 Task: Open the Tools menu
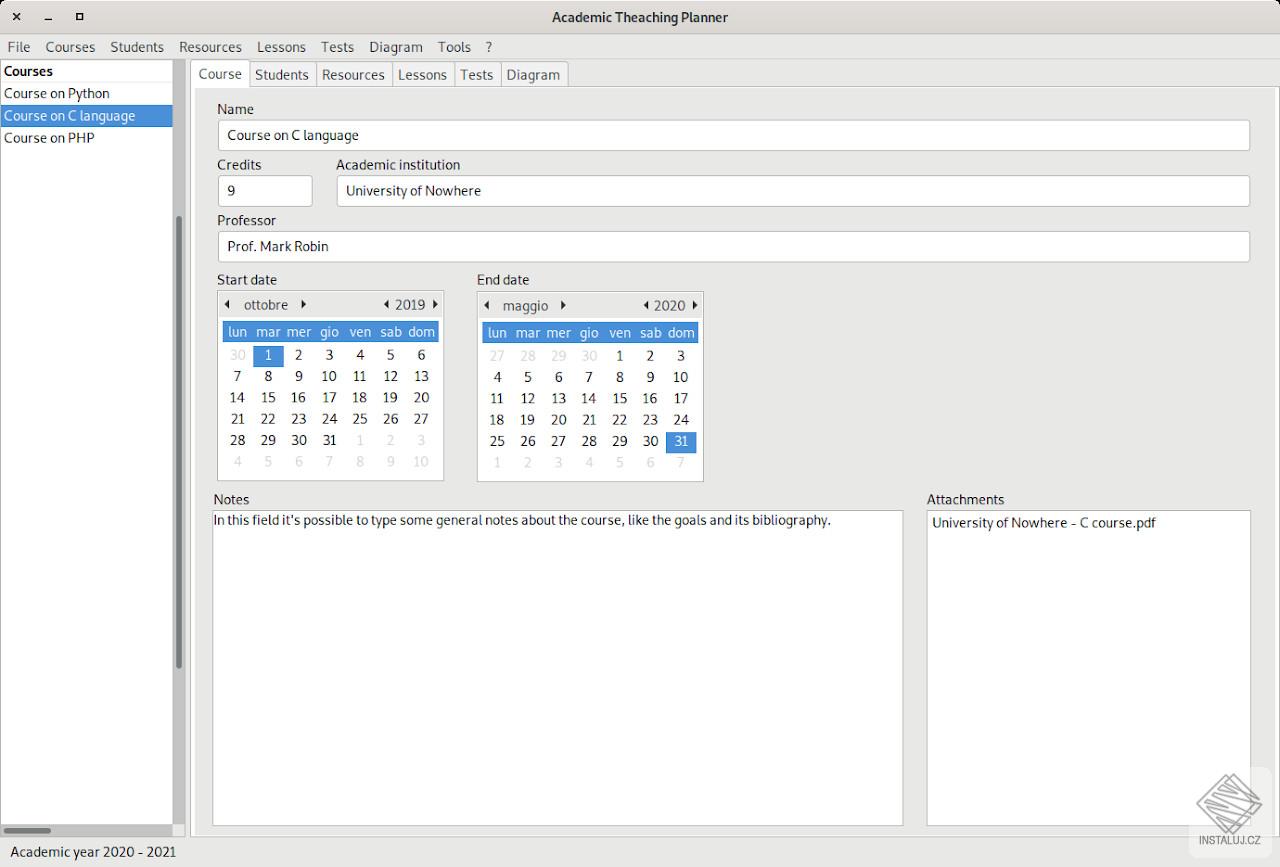click(x=454, y=47)
